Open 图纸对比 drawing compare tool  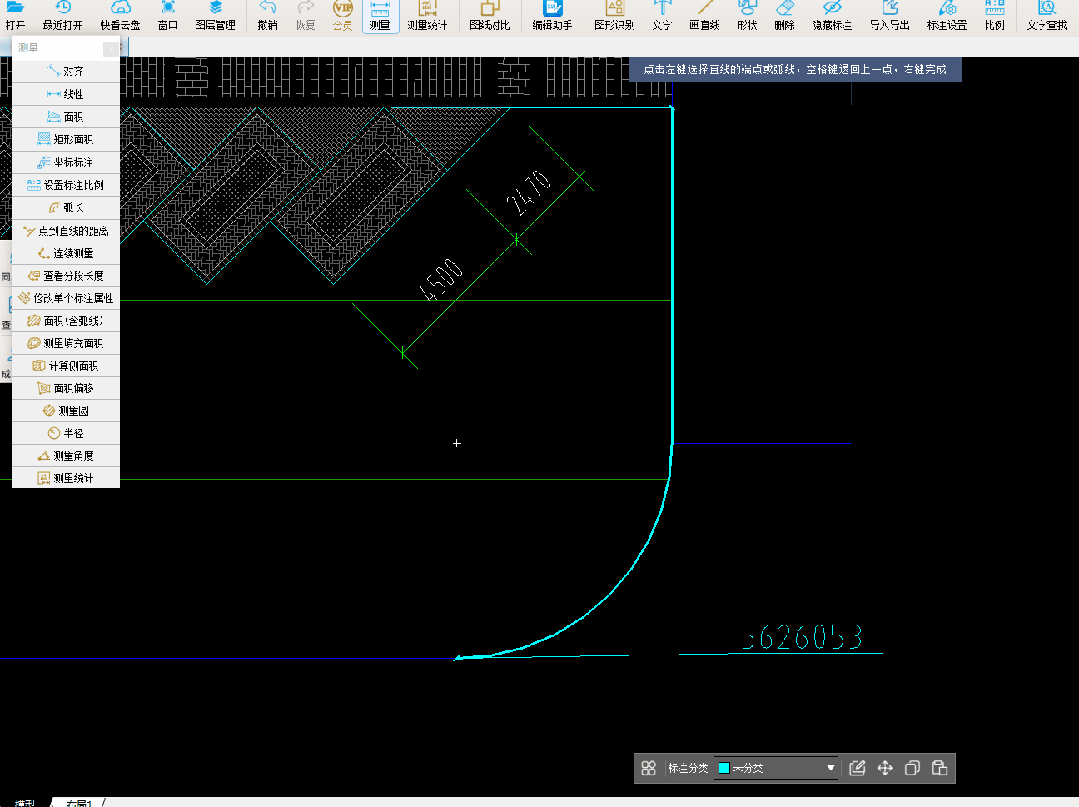click(x=490, y=15)
